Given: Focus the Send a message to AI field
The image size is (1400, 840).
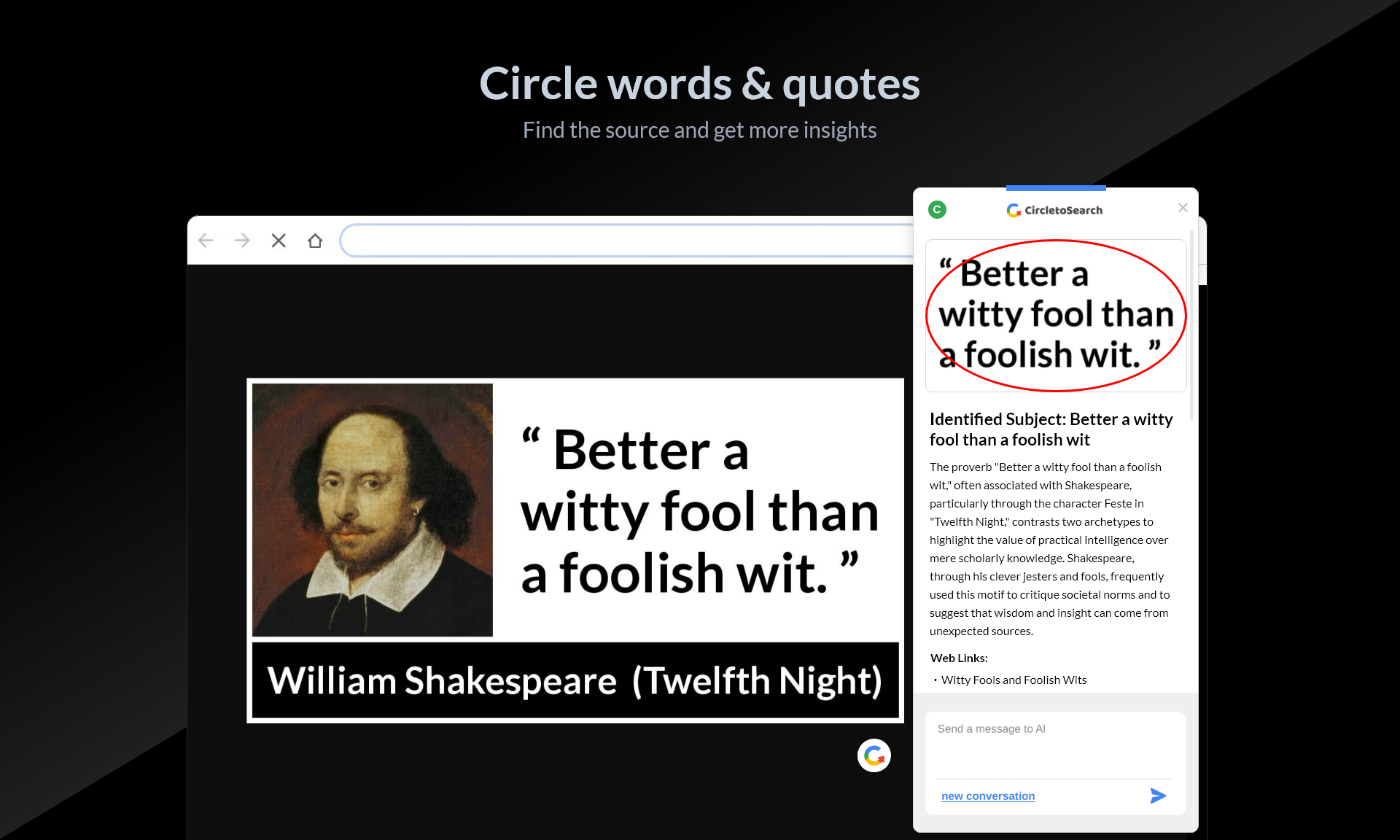Looking at the screenshot, I should coord(1054,744).
